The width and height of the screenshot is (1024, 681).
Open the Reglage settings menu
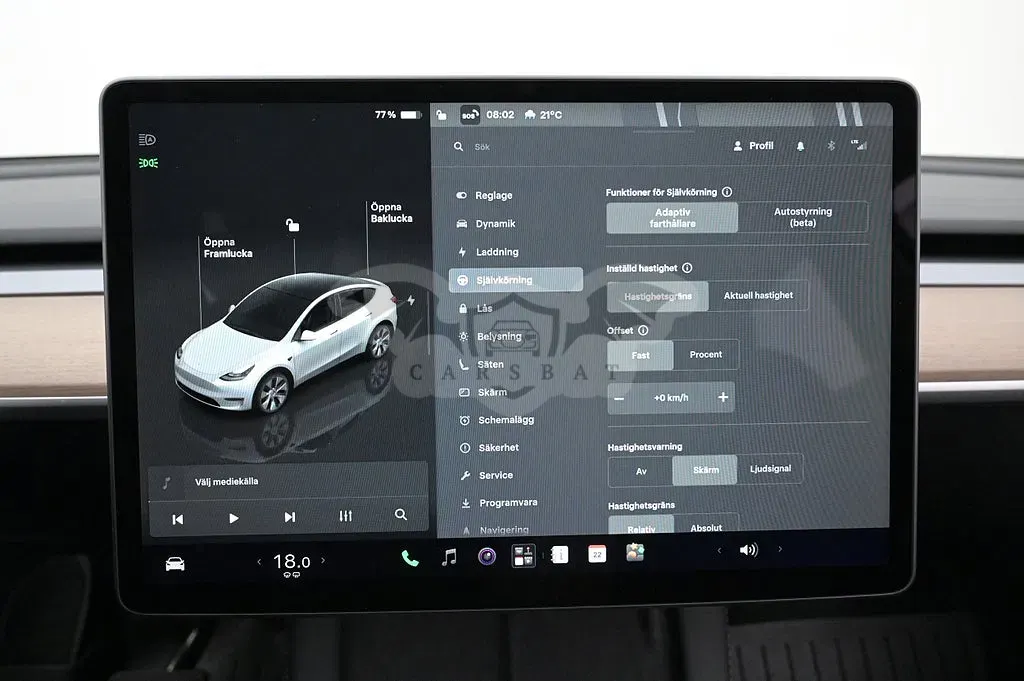click(485, 195)
